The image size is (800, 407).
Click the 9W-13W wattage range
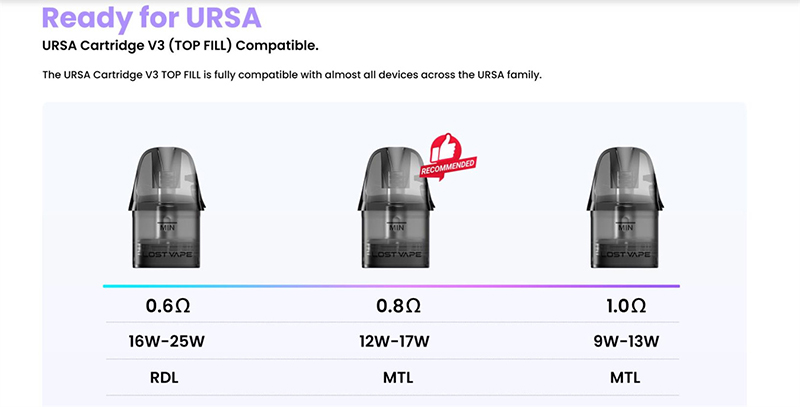(625, 342)
